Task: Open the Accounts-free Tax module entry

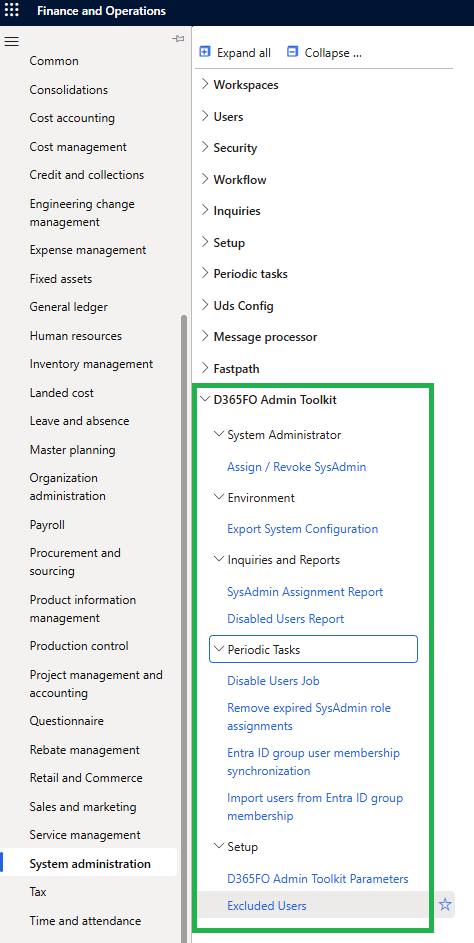Action: tap(38, 892)
